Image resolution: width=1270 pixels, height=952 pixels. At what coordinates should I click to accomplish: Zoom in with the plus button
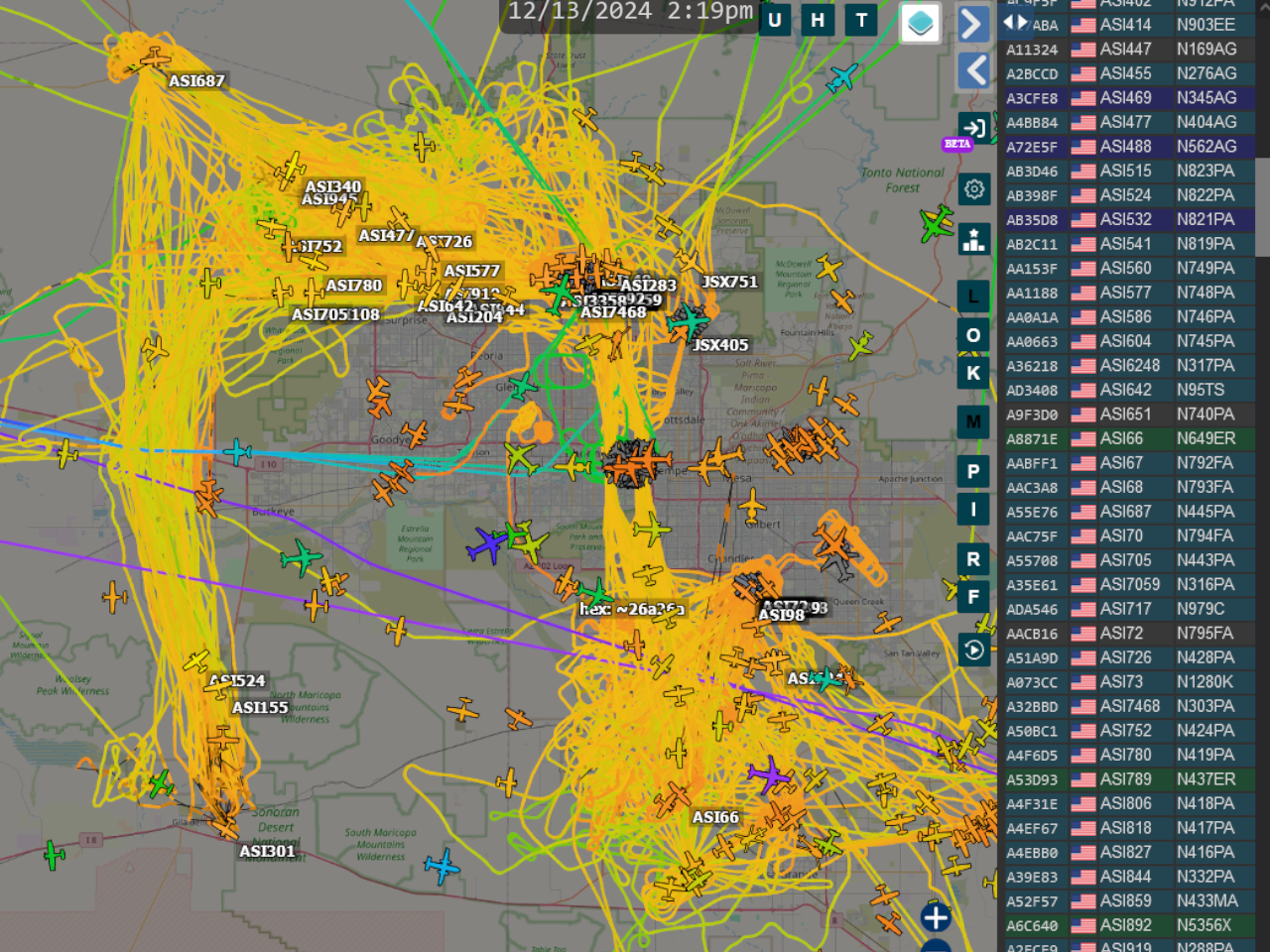(935, 917)
